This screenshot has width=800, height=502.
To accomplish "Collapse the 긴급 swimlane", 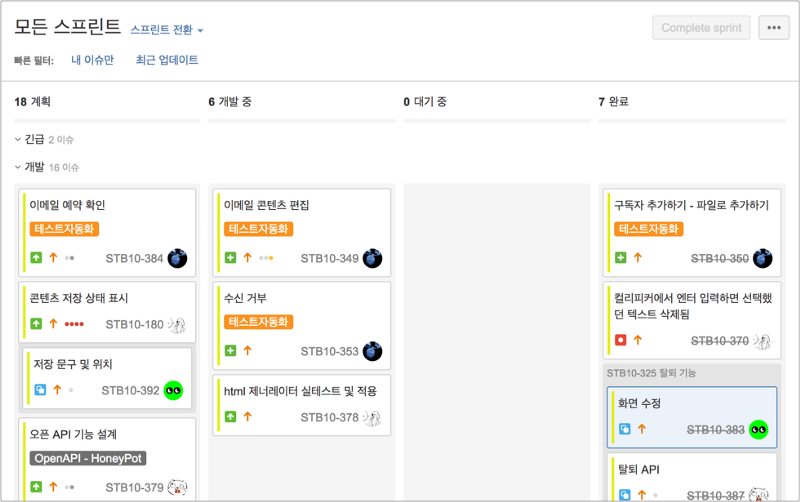I will click(18, 139).
